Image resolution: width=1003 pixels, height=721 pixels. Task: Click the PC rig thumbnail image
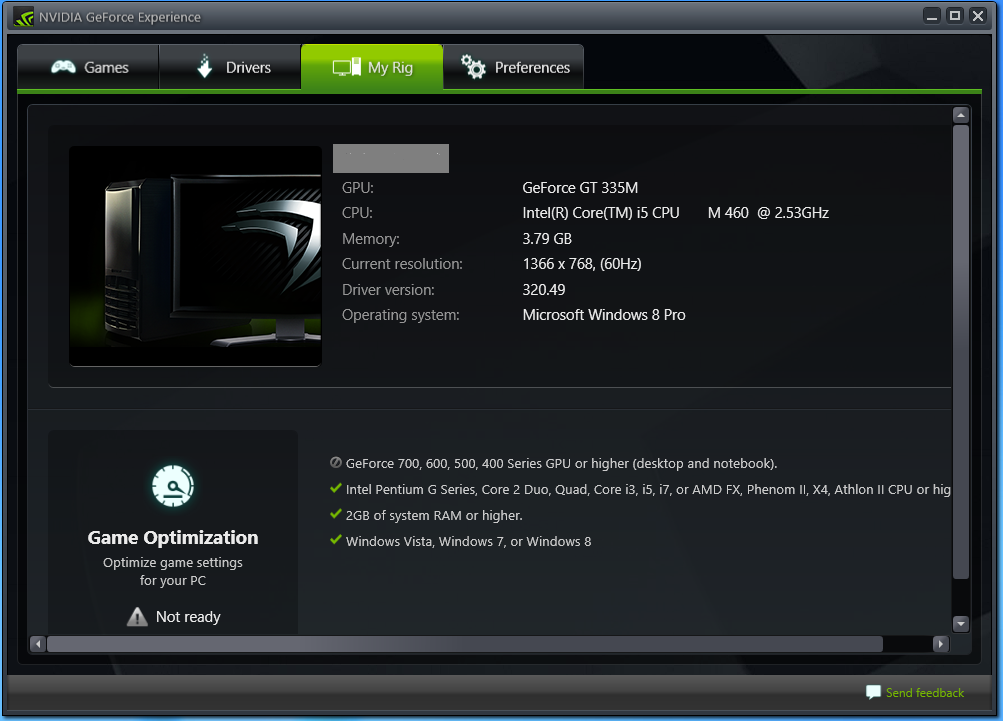pos(195,256)
